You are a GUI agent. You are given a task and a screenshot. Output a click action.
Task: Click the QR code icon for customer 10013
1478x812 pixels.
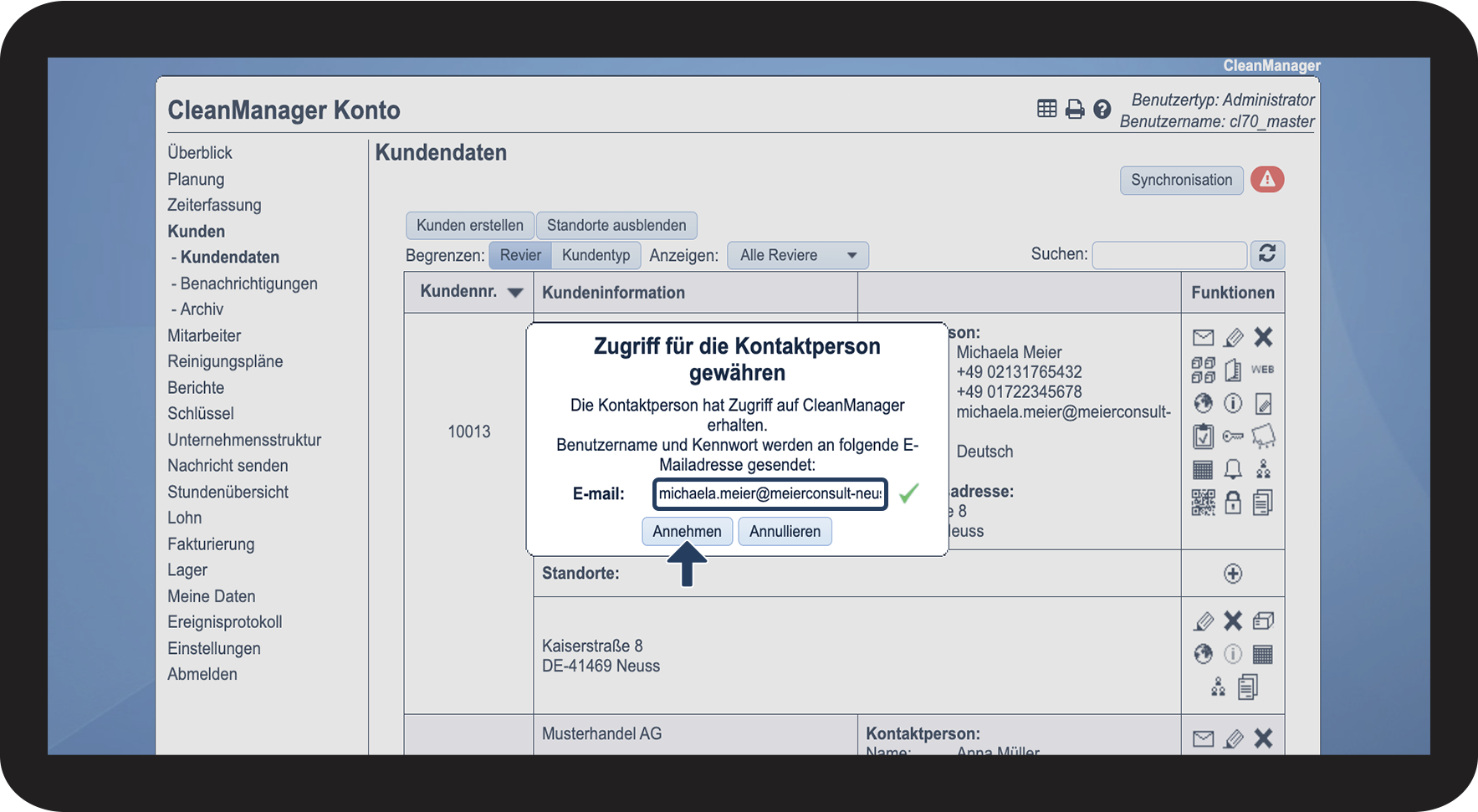tap(1203, 503)
